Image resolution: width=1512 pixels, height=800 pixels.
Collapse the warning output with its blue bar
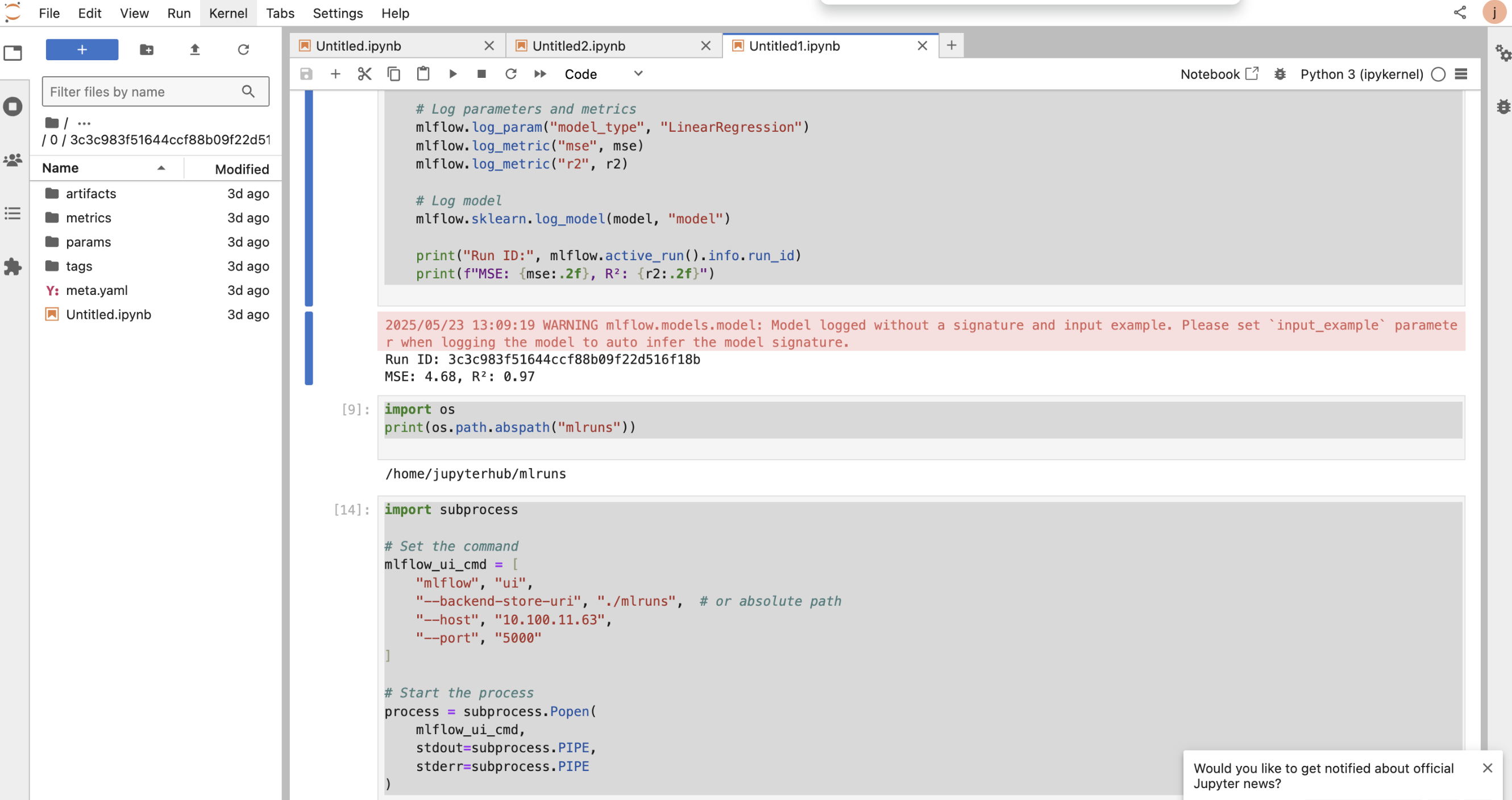pos(309,348)
